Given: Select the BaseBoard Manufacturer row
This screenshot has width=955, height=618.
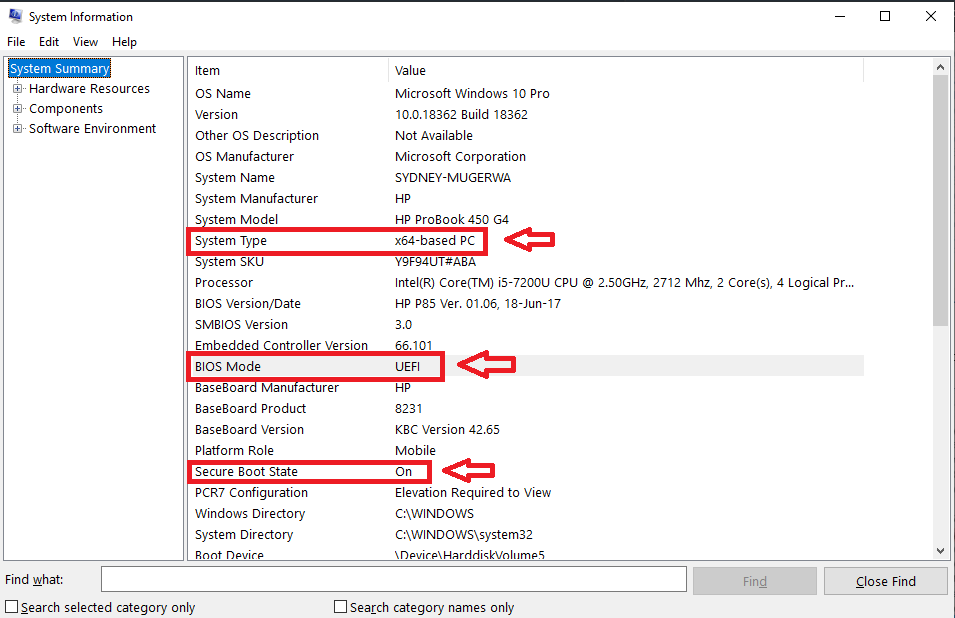Looking at the screenshot, I should 527,388.
